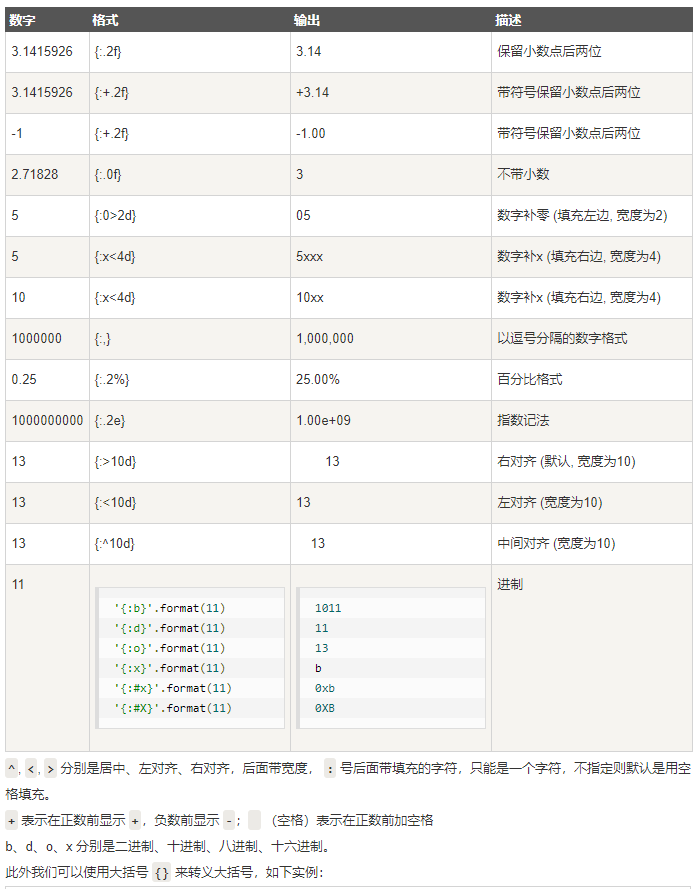Select the output value 5xxx
Screen dimensions: 700x889
(309, 257)
